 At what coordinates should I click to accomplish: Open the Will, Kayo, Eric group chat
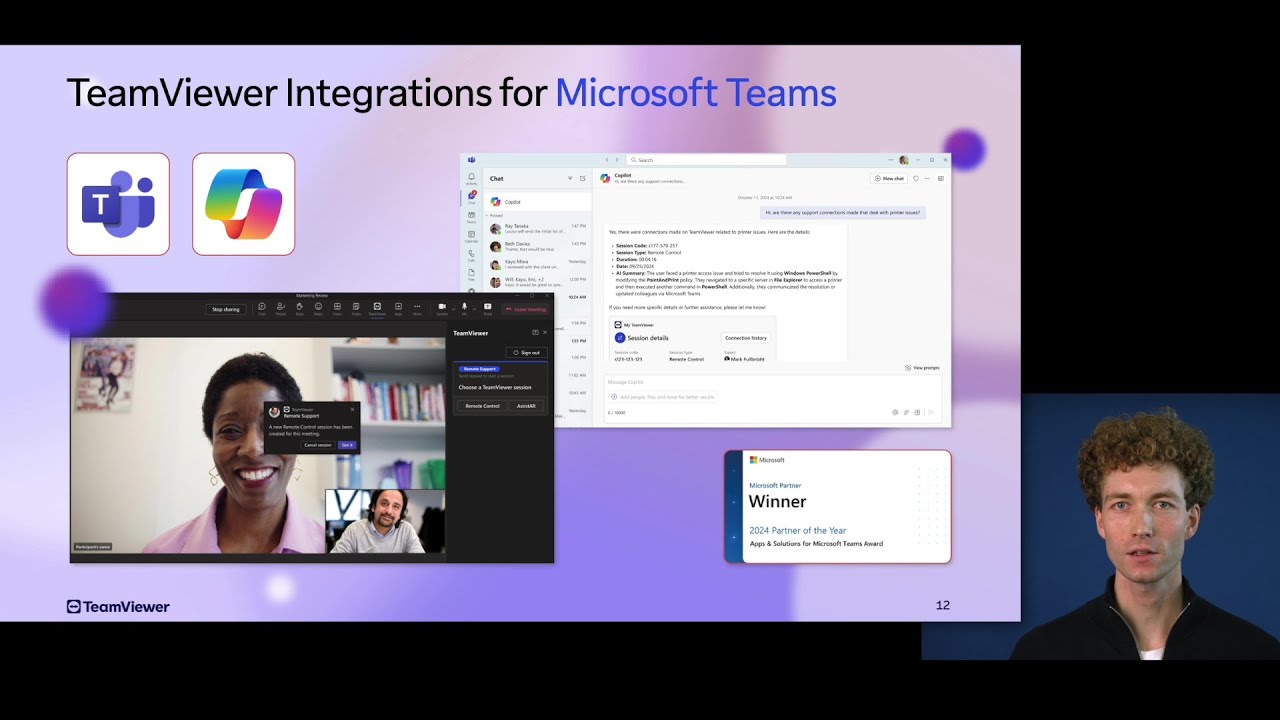(x=538, y=282)
